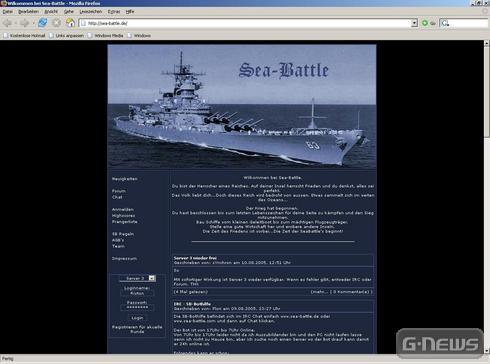Open the Team link

pyautogui.click(x=118, y=246)
